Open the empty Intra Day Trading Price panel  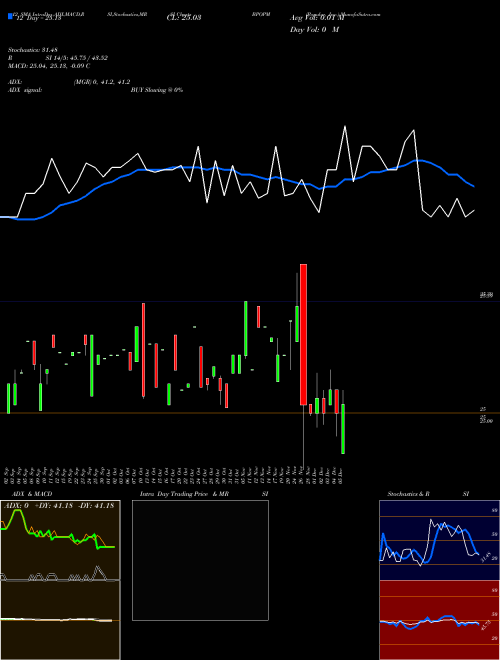tap(200, 560)
